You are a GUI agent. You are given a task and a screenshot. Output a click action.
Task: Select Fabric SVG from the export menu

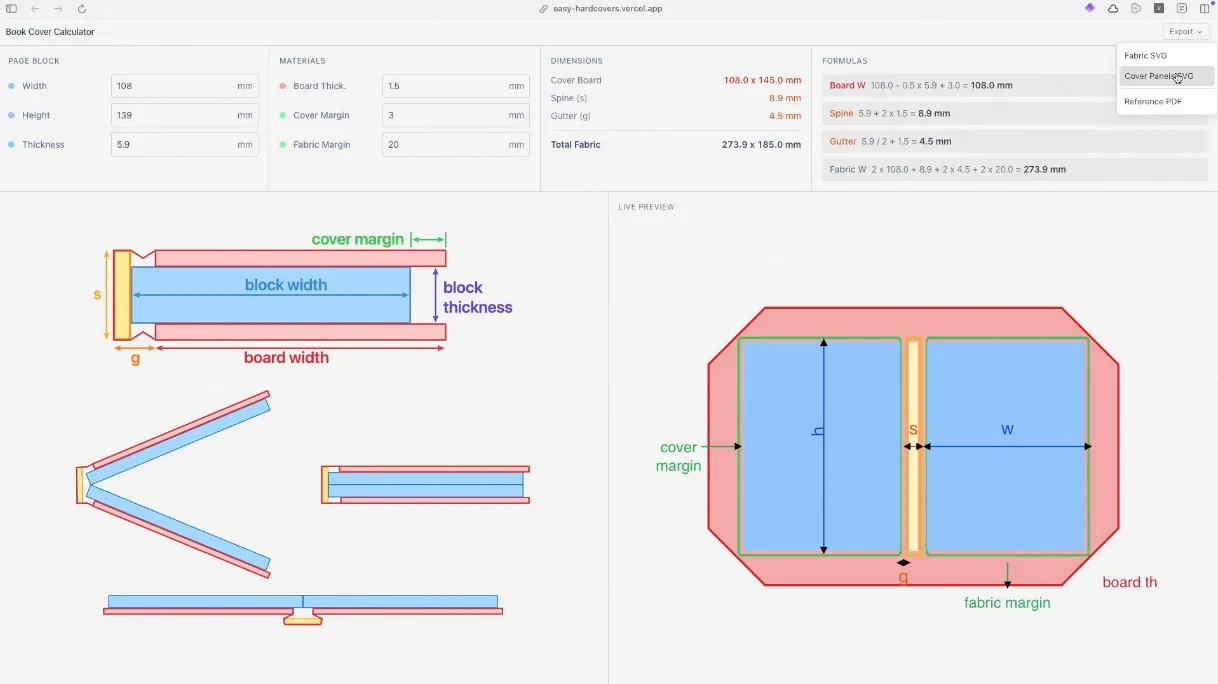click(1145, 56)
